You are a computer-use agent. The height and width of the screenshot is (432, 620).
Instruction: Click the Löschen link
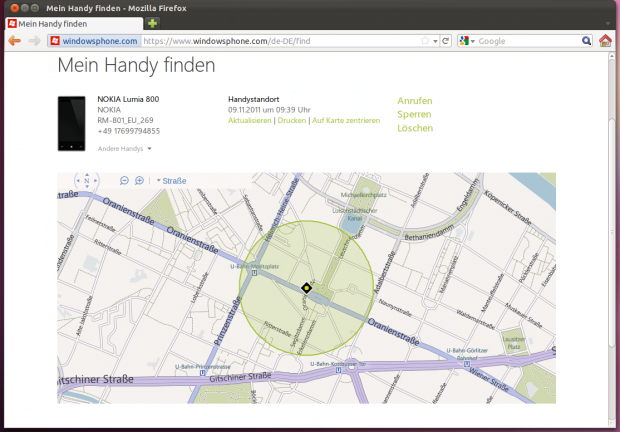[415, 129]
